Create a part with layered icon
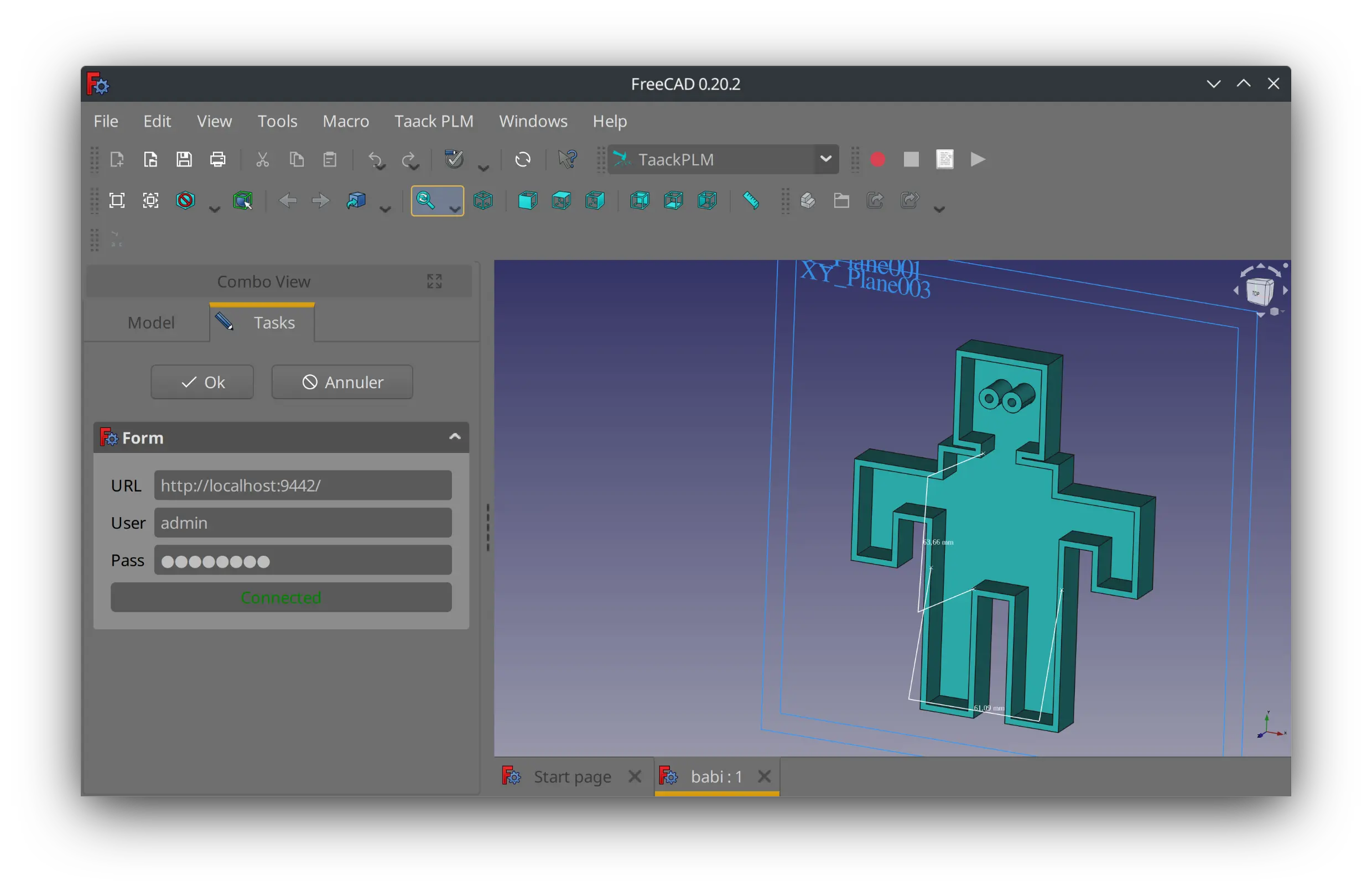This screenshot has height=892, width=1372. coord(808,201)
